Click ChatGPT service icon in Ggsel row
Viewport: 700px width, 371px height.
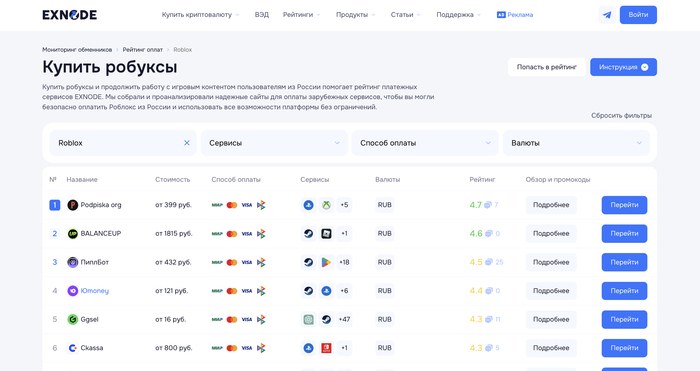(x=308, y=319)
